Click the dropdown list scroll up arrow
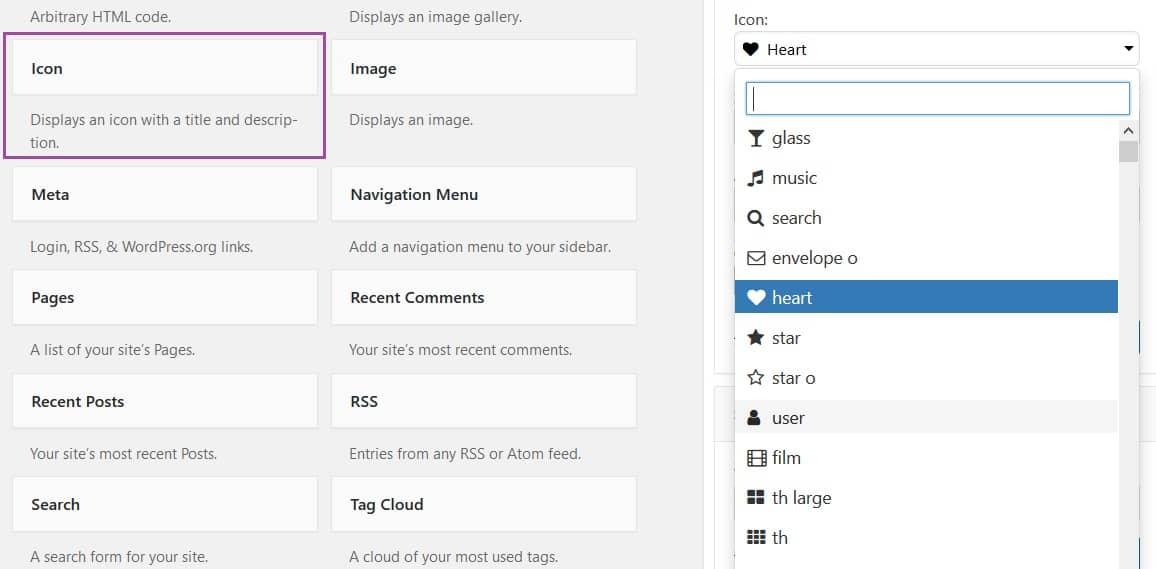1156x569 pixels. (x=1128, y=131)
